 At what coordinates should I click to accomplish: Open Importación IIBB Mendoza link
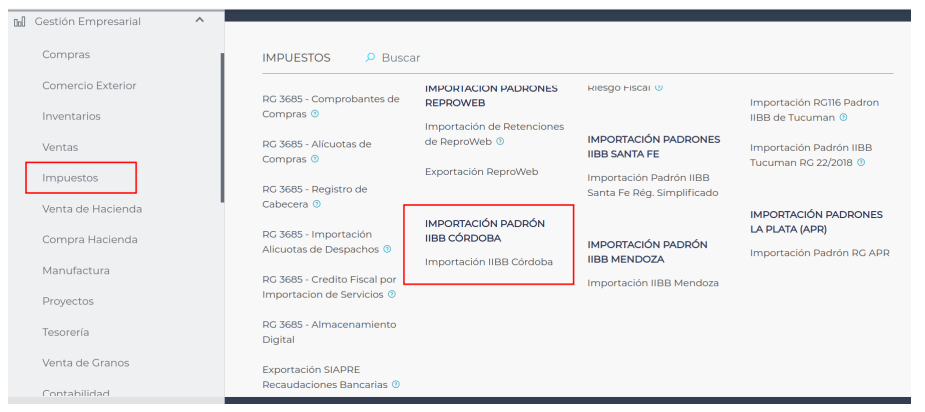coord(653,283)
